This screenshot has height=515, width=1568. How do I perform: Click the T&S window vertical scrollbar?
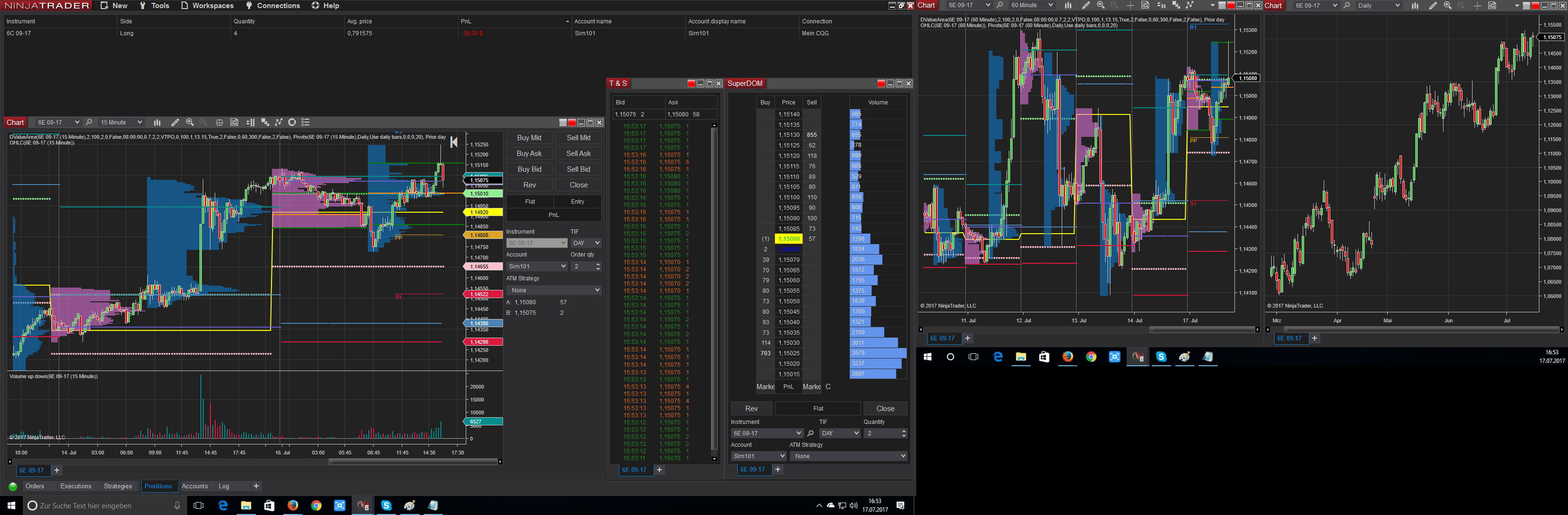714,292
